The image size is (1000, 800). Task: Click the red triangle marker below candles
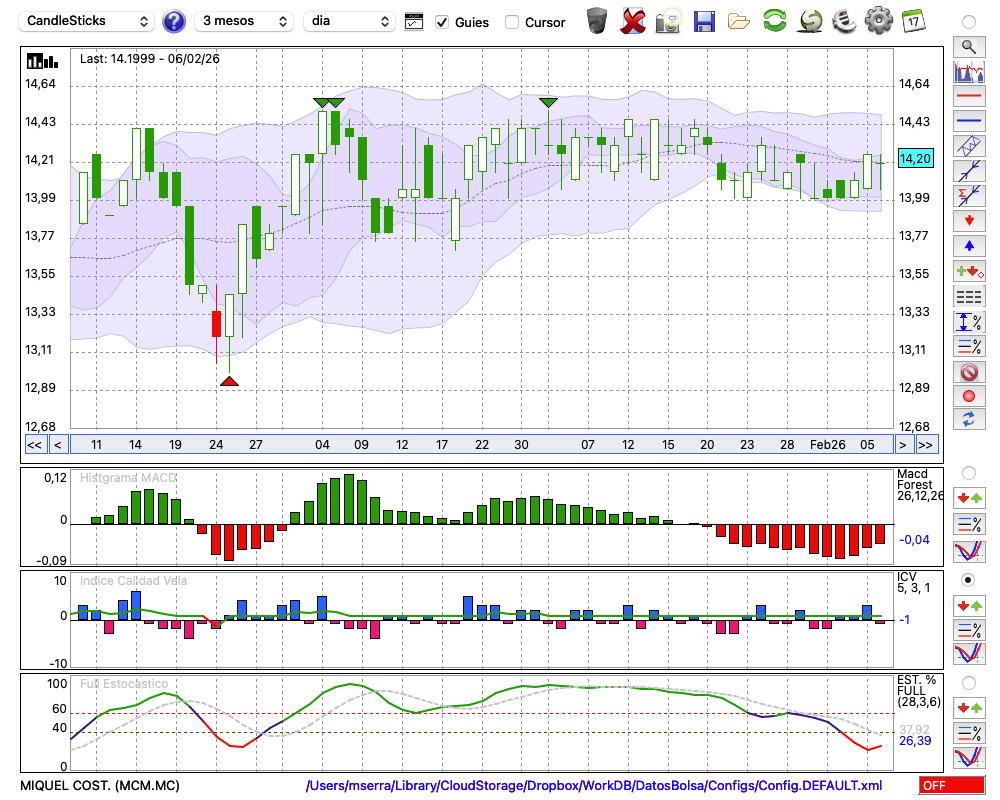click(x=229, y=381)
